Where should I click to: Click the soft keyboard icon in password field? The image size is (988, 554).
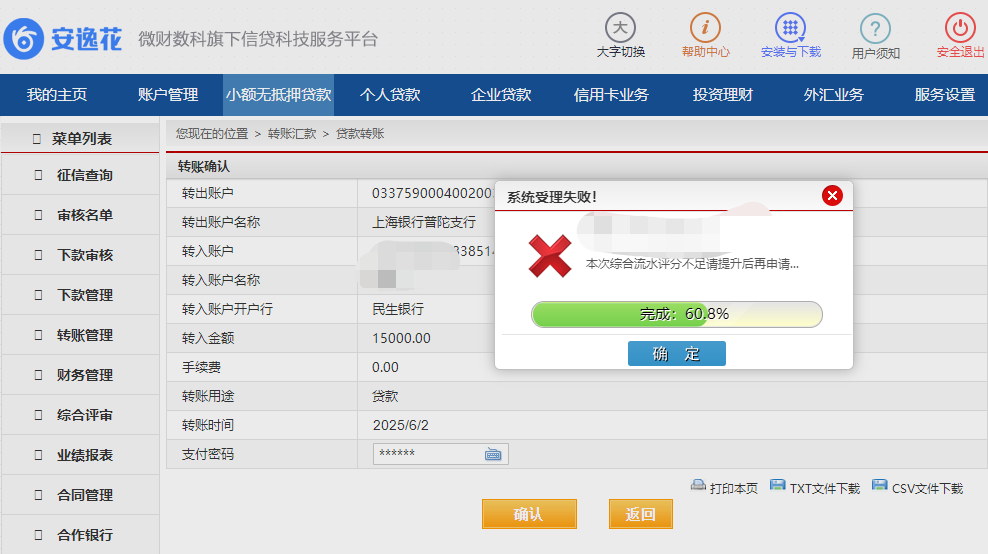493,454
